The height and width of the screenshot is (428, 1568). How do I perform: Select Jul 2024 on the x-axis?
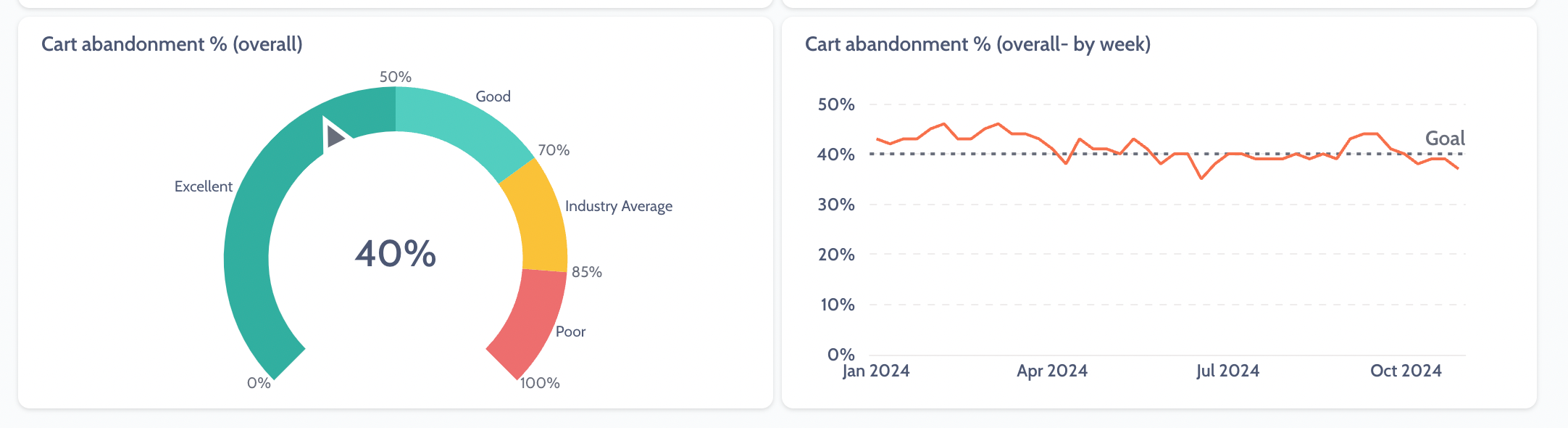pos(1228,371)
